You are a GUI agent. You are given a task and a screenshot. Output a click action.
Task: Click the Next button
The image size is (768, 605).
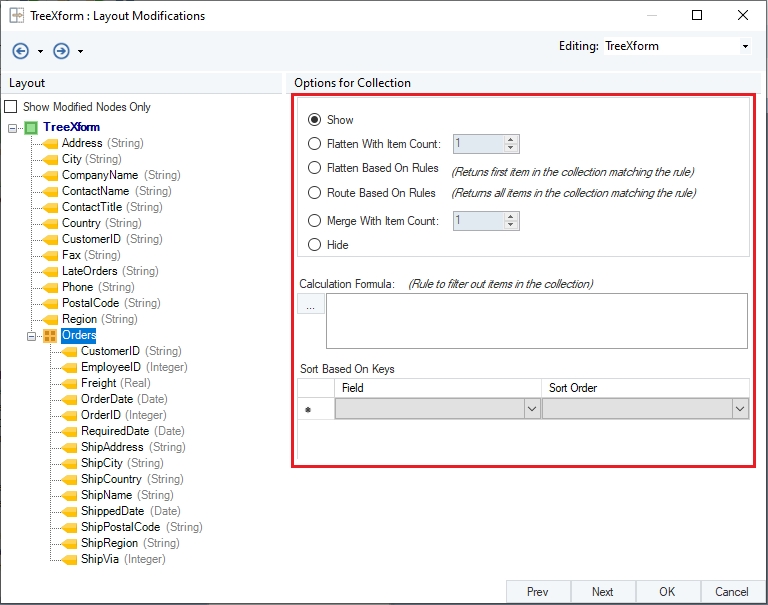point(602,591)
